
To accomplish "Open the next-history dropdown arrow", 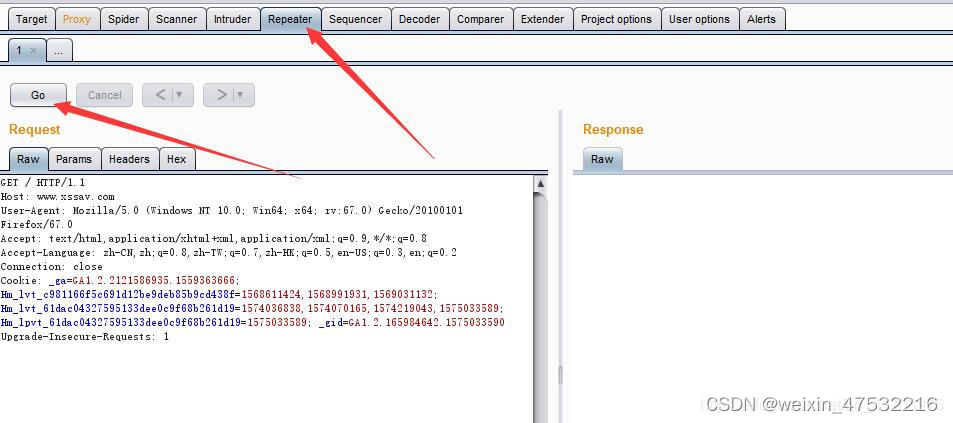I will coord(240,95).
